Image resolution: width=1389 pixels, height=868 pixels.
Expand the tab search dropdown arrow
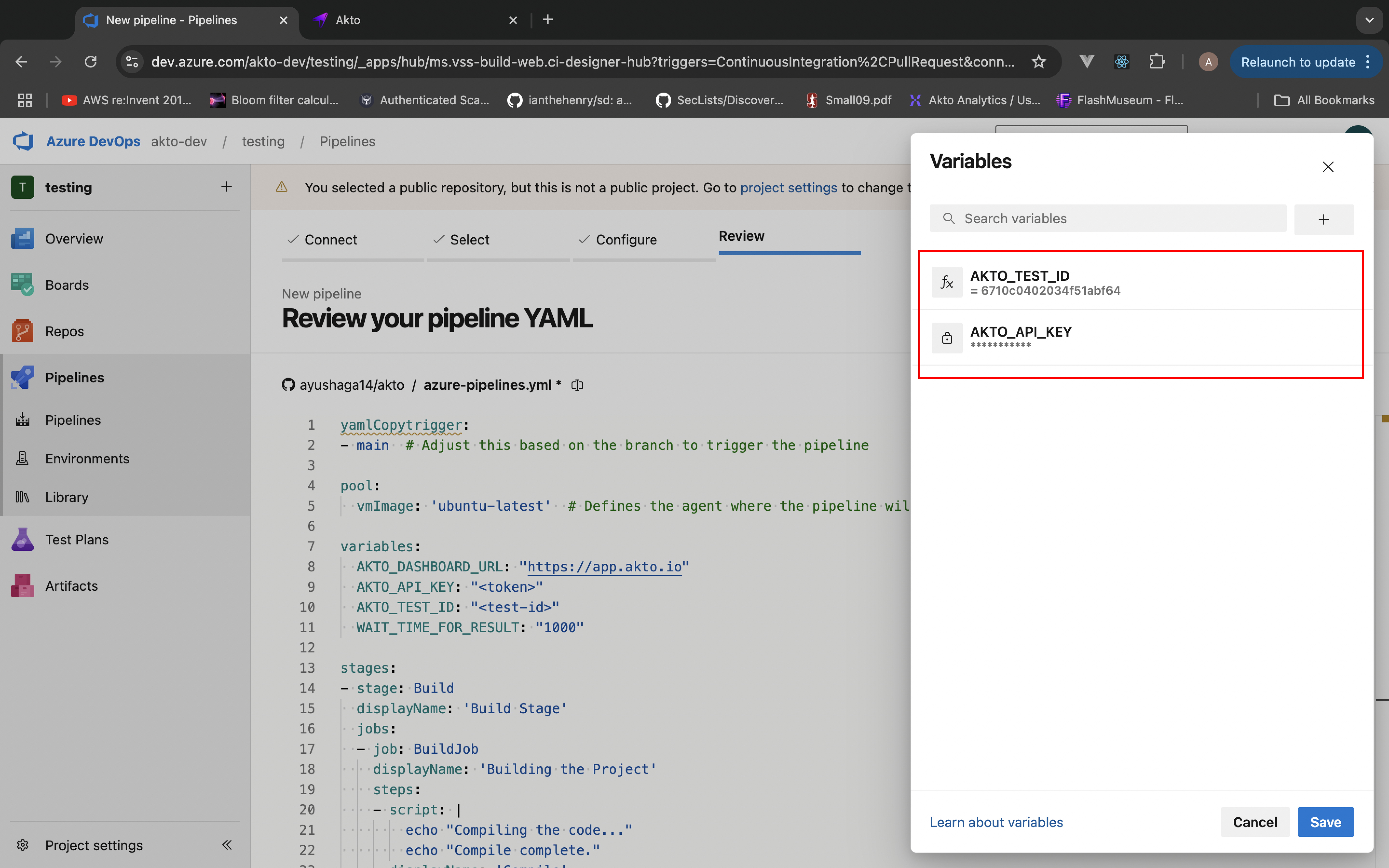coord(1369,20)
